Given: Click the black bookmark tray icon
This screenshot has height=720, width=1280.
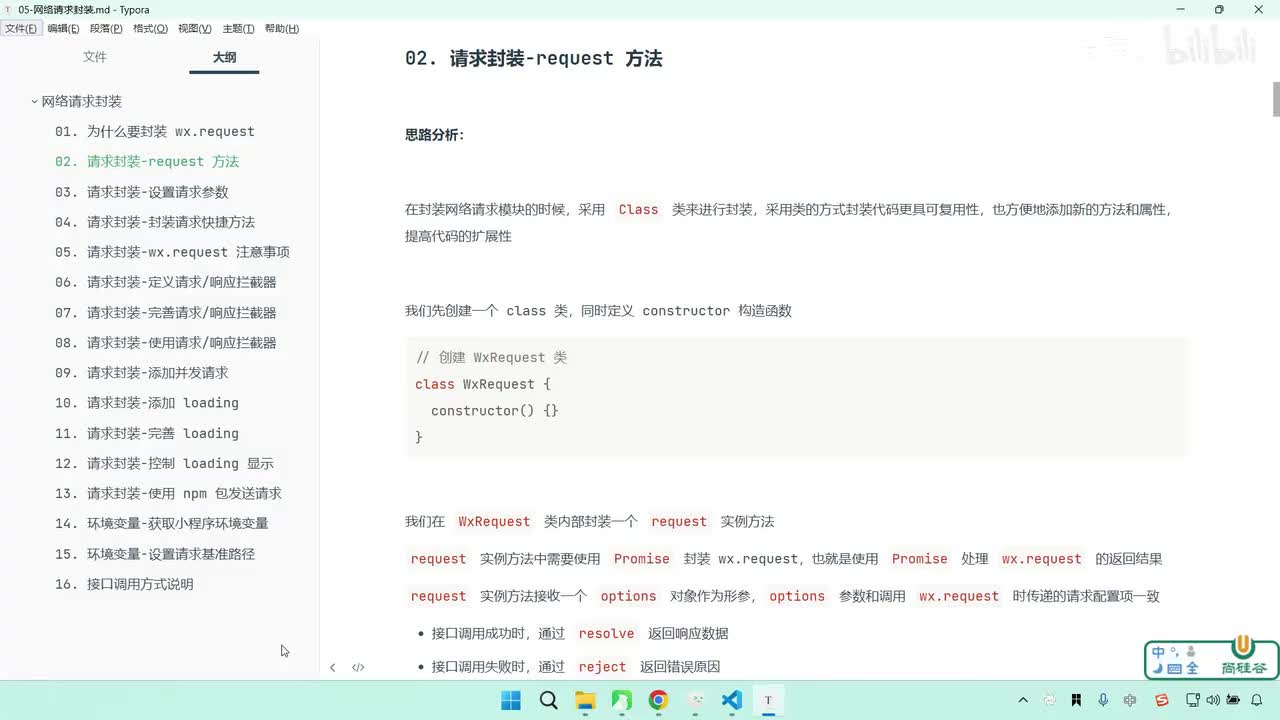Looking at the screenshot, I should tap(1076, 700).
